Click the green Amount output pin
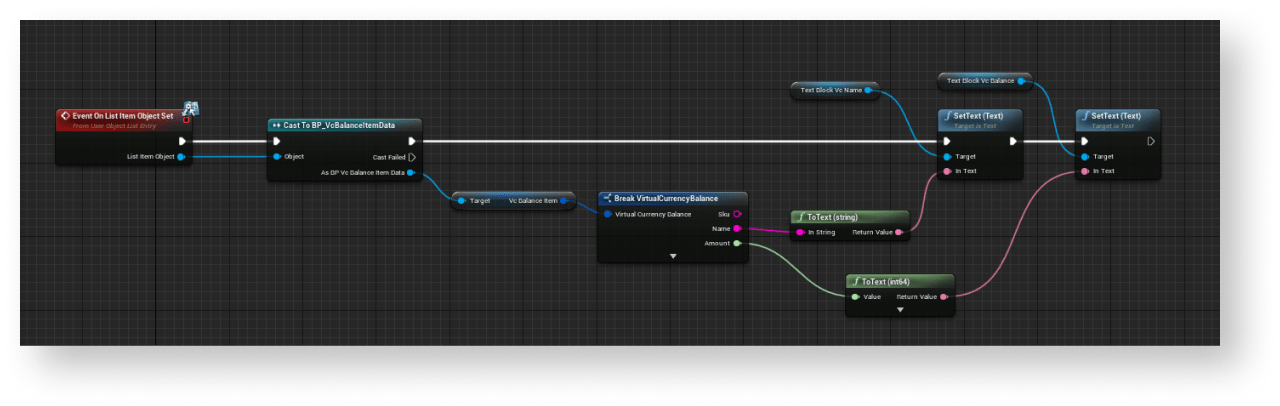 [x=737, y=243]
